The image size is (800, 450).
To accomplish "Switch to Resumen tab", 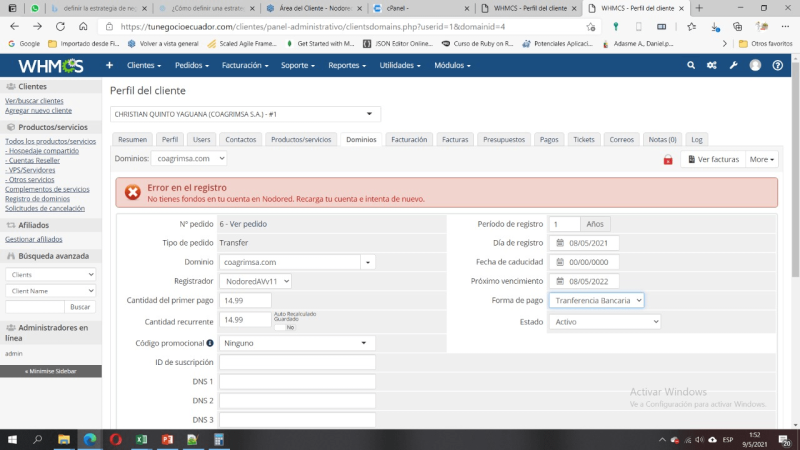I will tap(132, 139).
